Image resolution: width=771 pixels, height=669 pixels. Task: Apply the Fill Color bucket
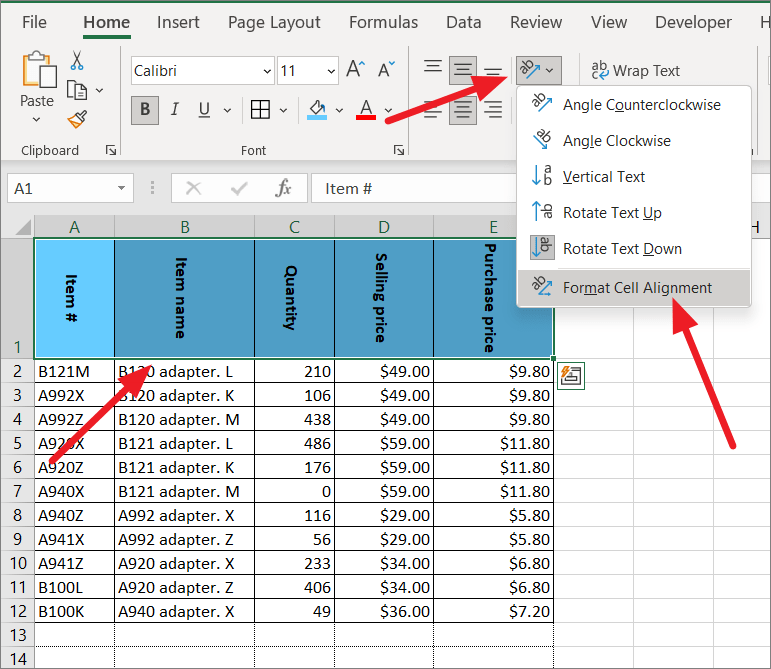coord(317,110)
